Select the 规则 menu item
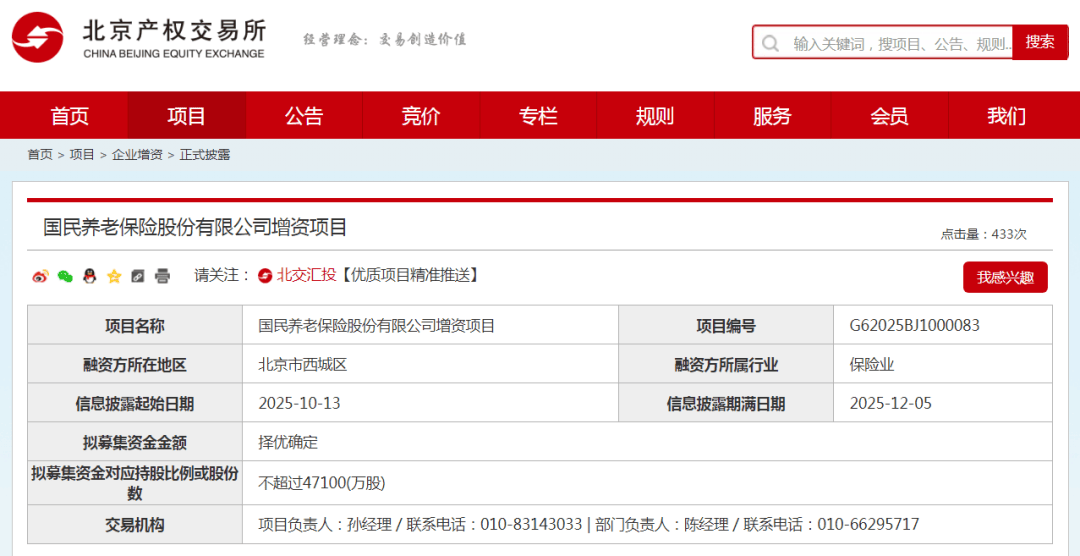The width and height of the screenshot is (1080, 556). click(x=655, y=116)
